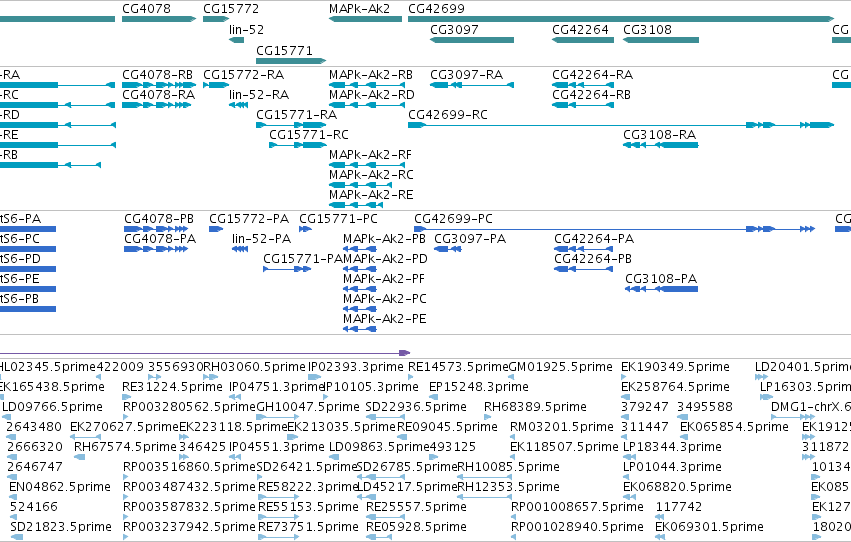Click the MAPk-Ak2 gene label
The width and height of the screenshot is (851, 542).
[x=359, y=9]
